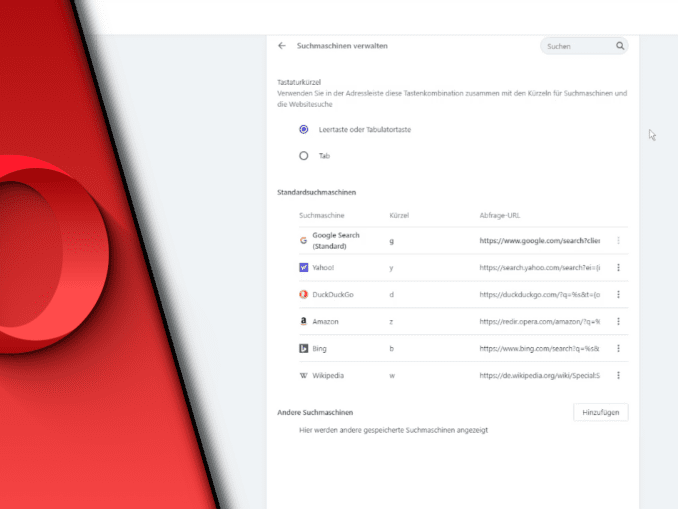Show the more options menu for Bing
This screenshot has height=509, width=678.
(x=619, y=348)
